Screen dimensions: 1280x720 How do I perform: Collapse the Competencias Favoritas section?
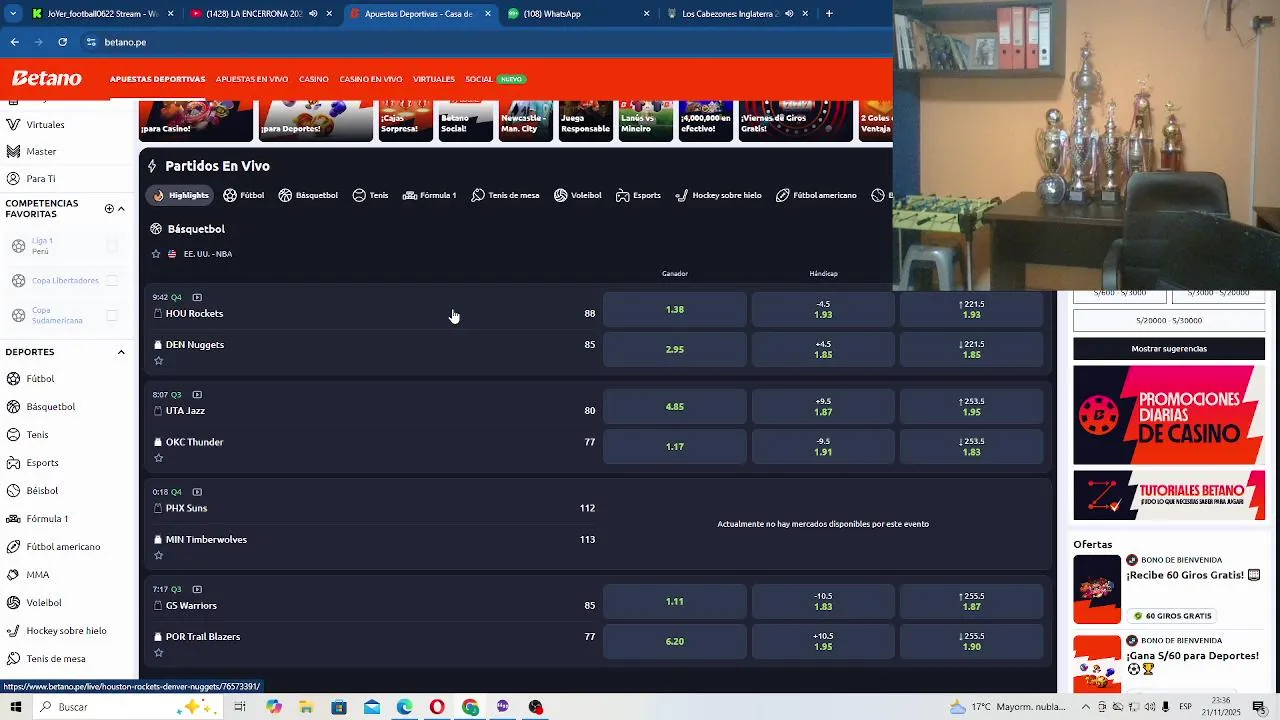pos(121,208)
